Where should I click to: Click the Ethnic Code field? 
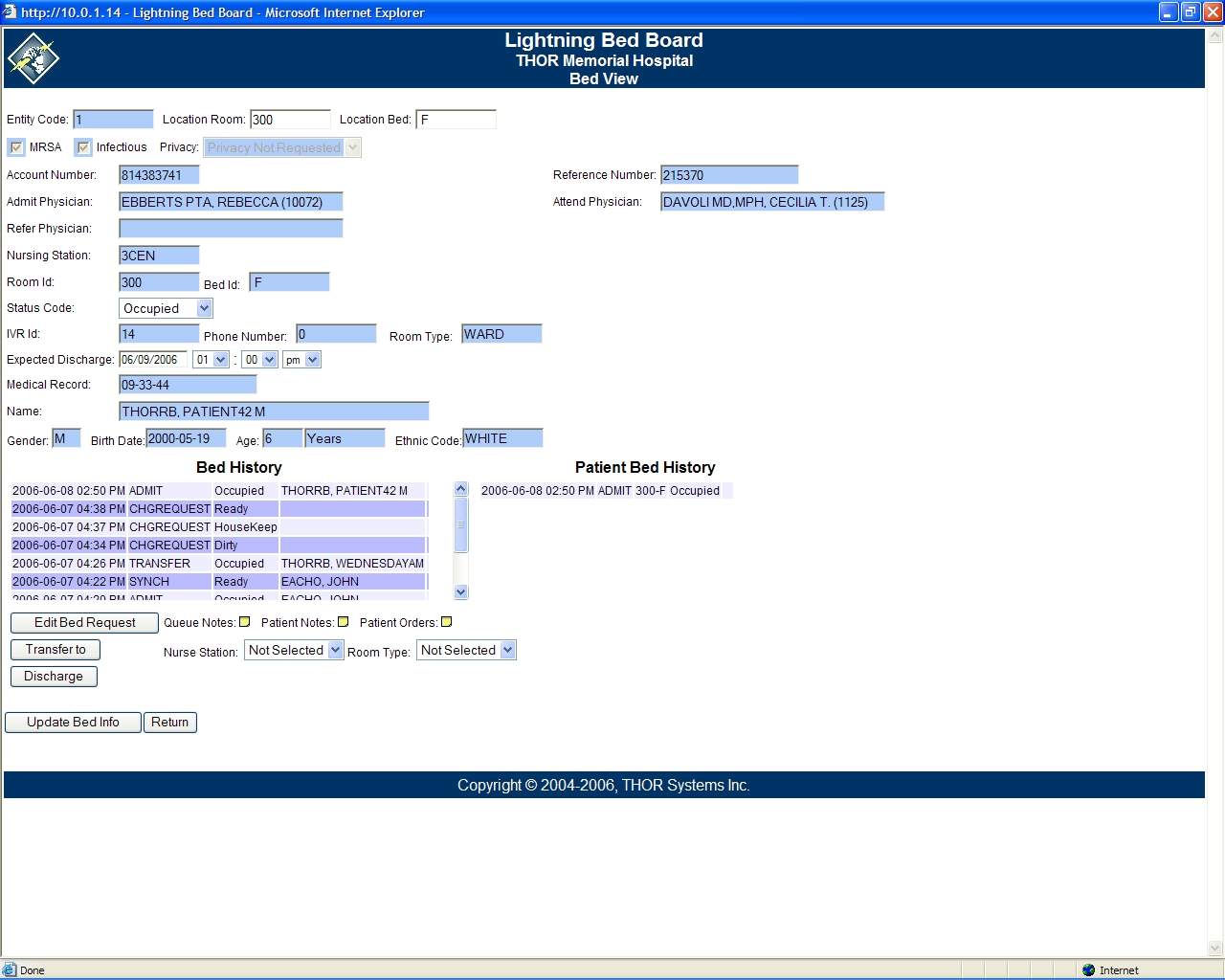point(502,438)
